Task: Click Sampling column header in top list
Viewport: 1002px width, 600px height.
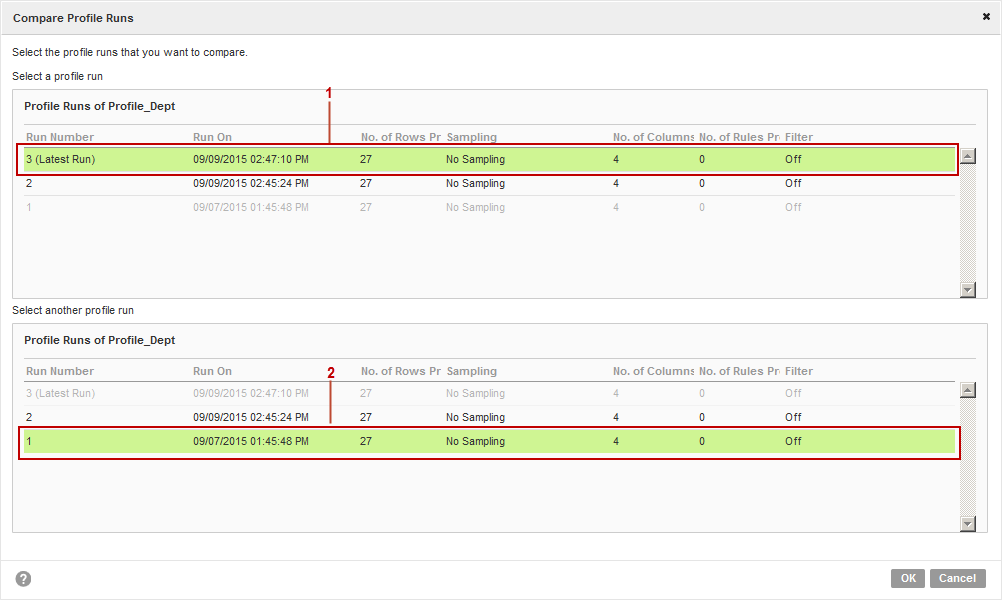Action: click(471, 137)
